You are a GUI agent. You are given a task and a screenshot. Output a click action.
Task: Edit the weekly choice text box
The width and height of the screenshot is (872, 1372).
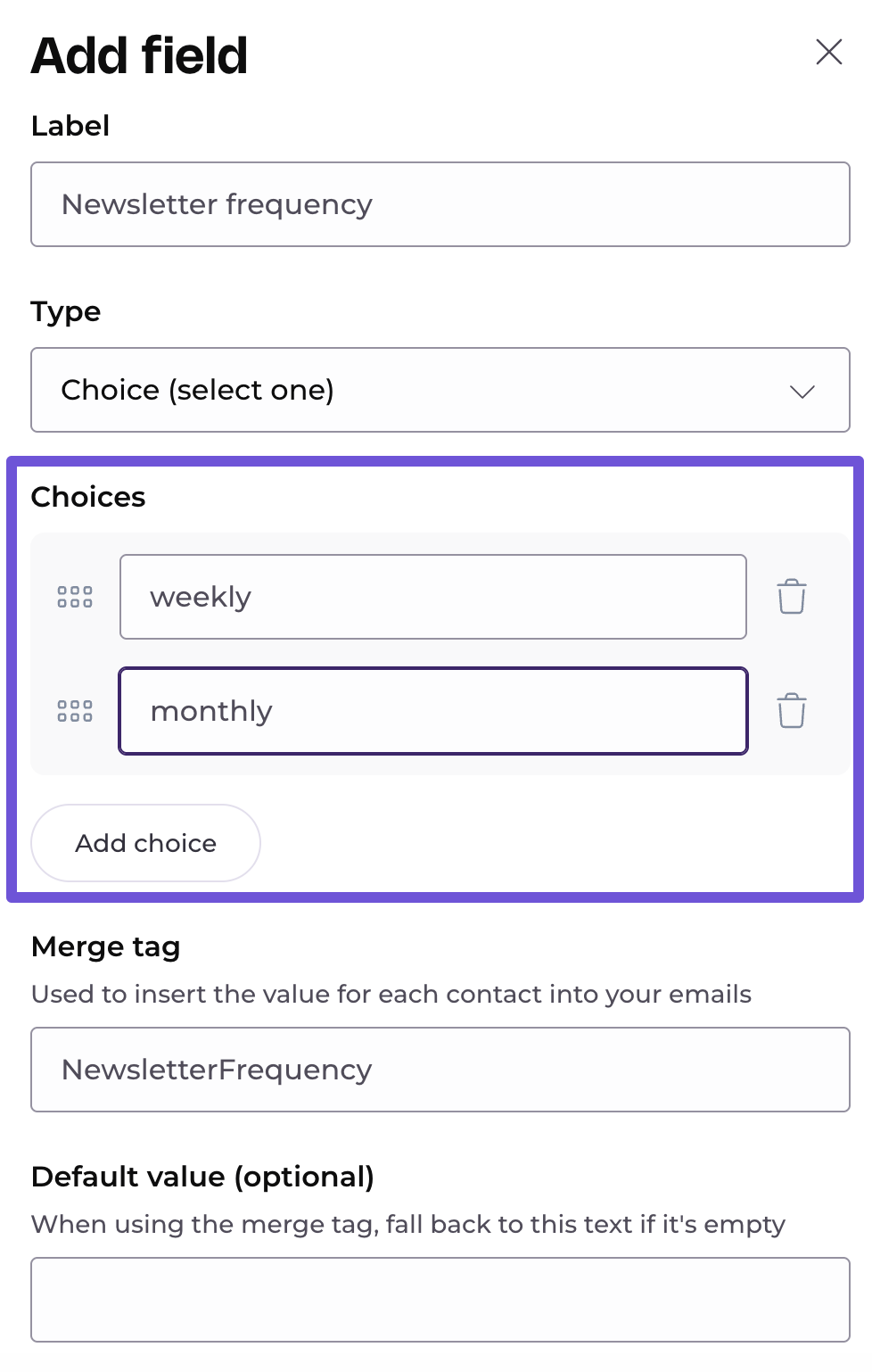point(432,597)
